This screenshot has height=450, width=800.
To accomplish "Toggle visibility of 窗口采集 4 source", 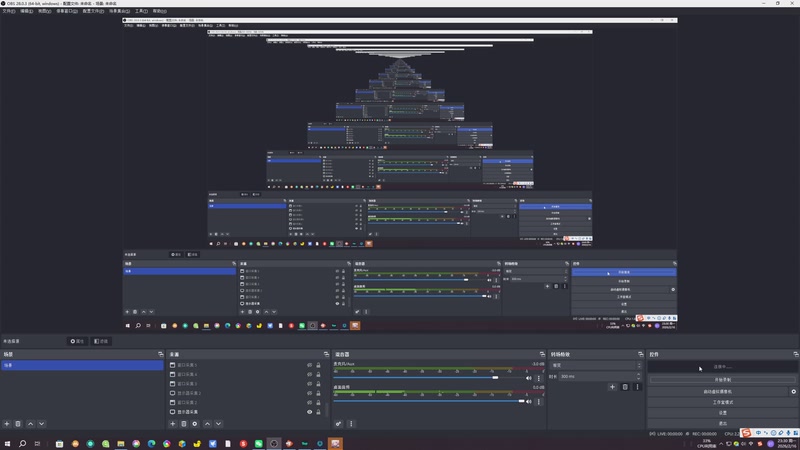I will tap(309, 374).
